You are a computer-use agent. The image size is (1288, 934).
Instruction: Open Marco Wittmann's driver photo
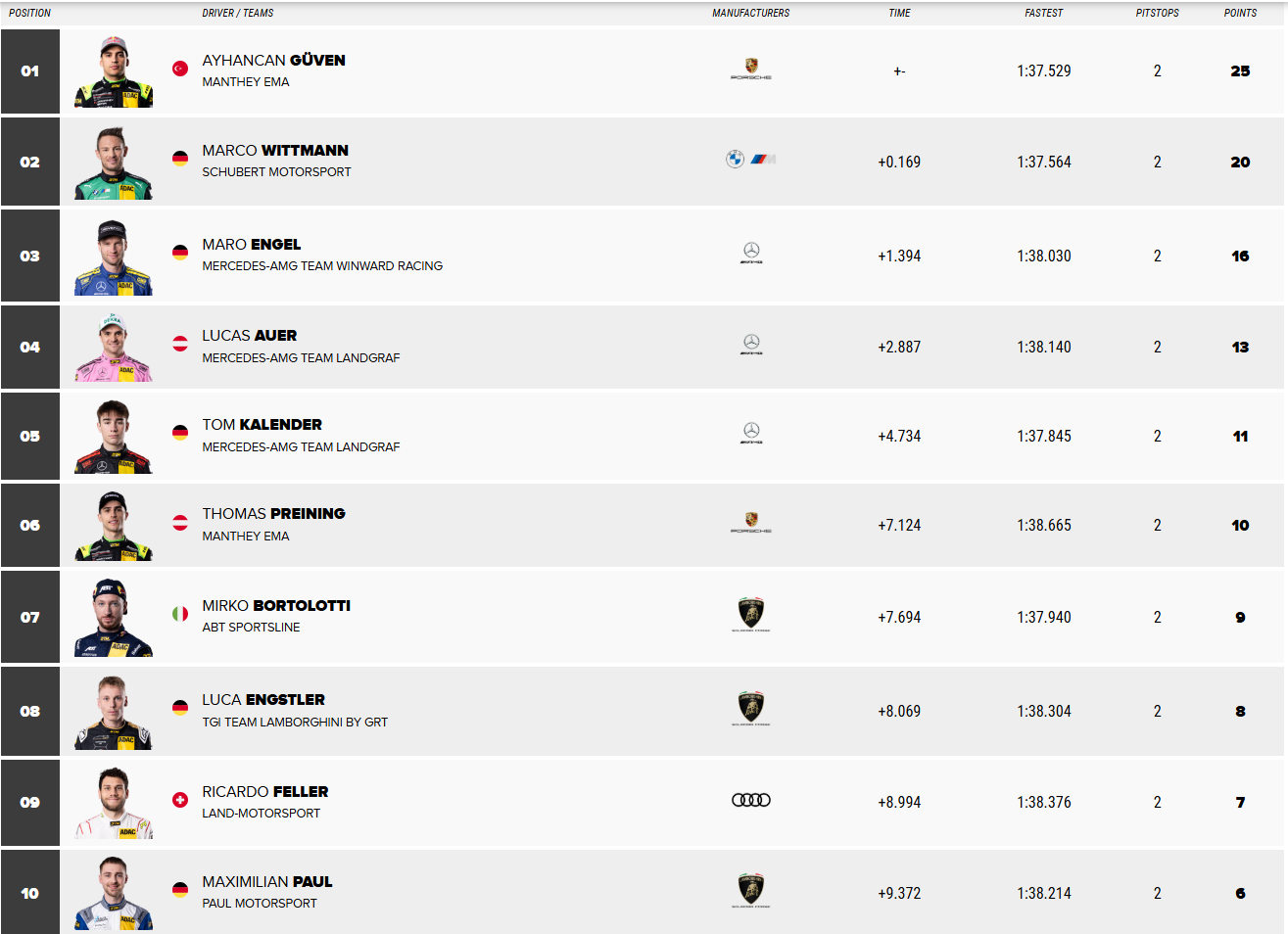click(114, 163)
